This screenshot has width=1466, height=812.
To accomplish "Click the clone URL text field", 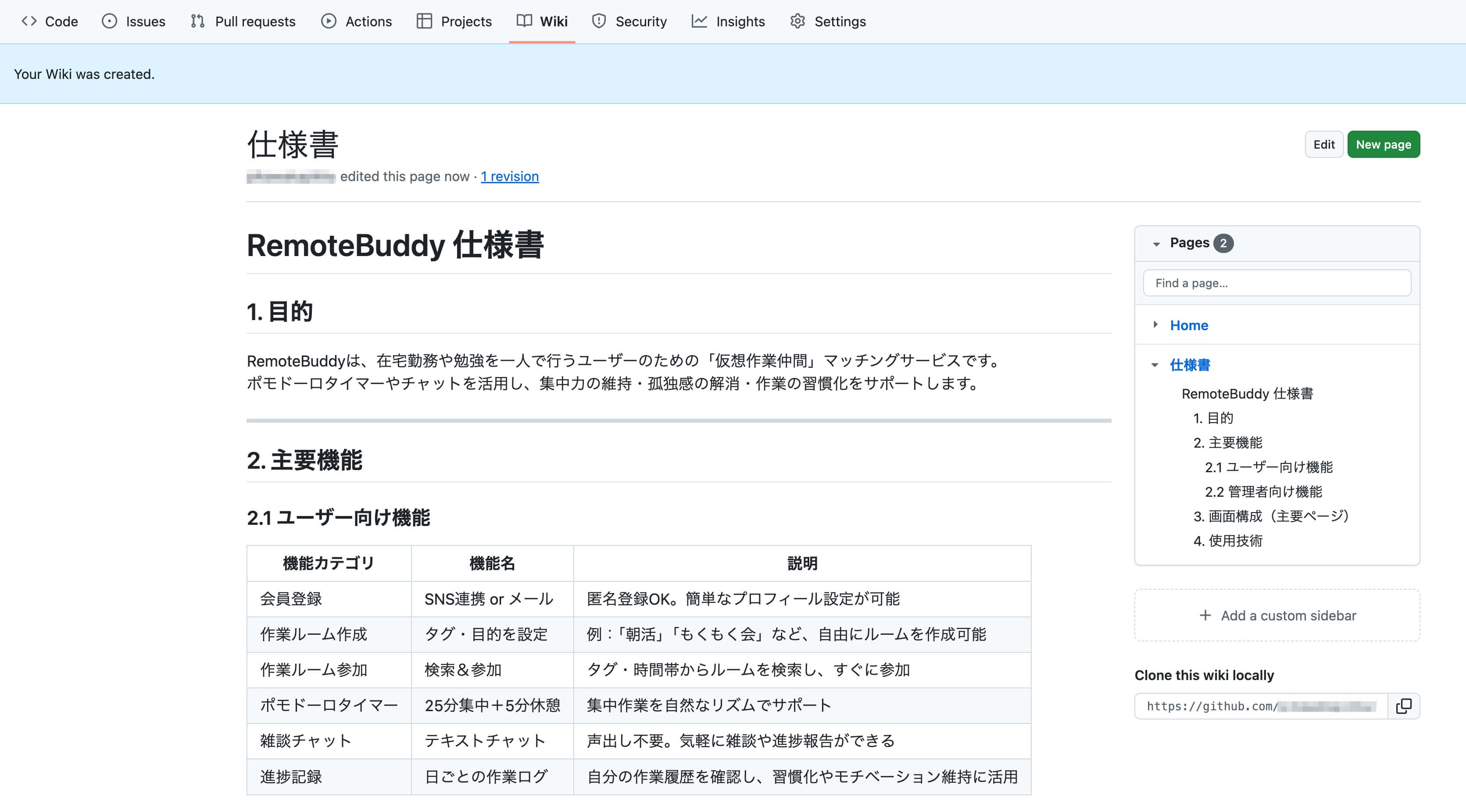I will click(x=1261, y=705).
